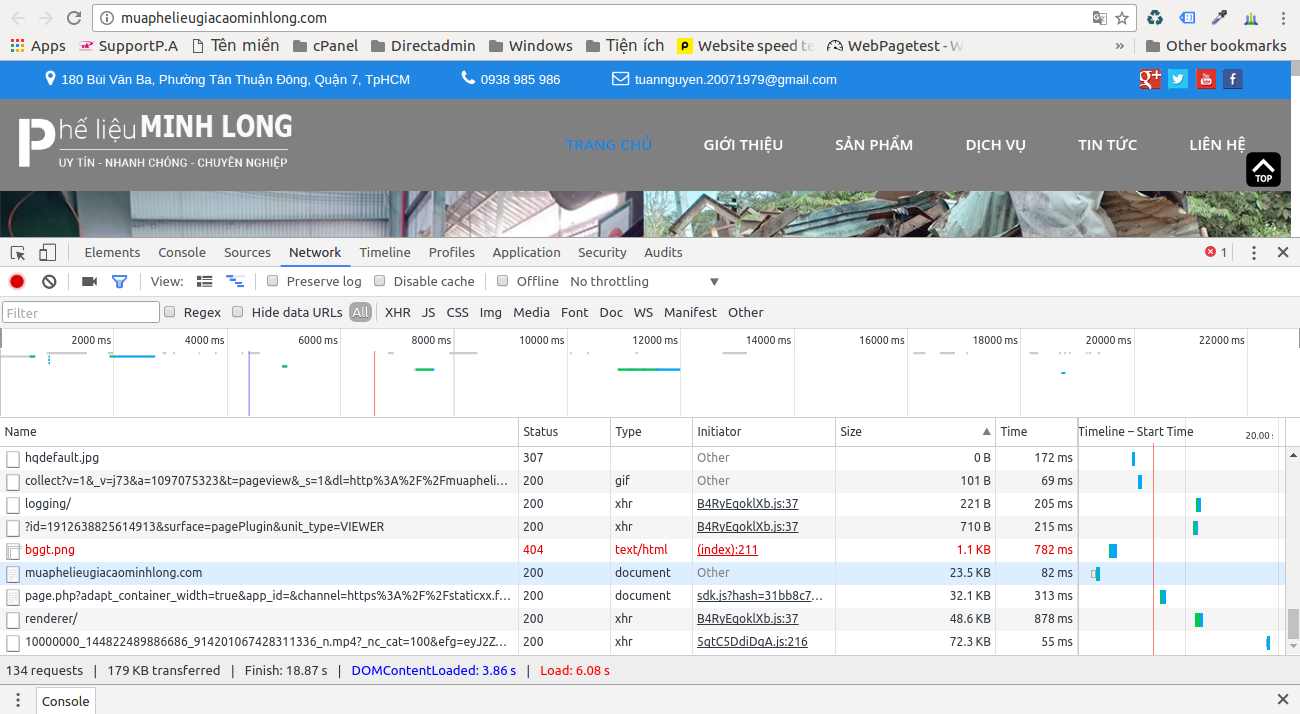Filter requests by XHR type
This screenshot has height=714, width=1300.
398,312
